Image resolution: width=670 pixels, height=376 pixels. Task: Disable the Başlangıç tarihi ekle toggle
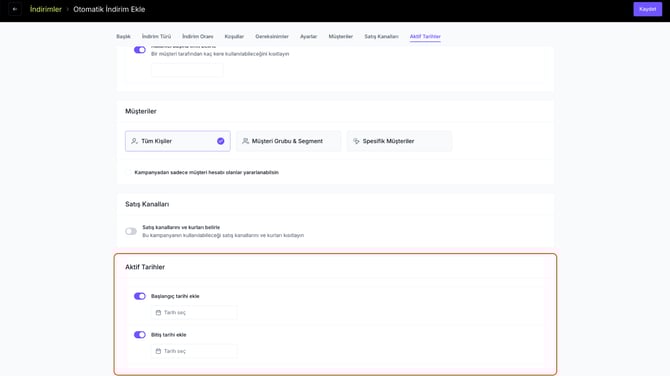pyautogui.click(x=140, y=296)
